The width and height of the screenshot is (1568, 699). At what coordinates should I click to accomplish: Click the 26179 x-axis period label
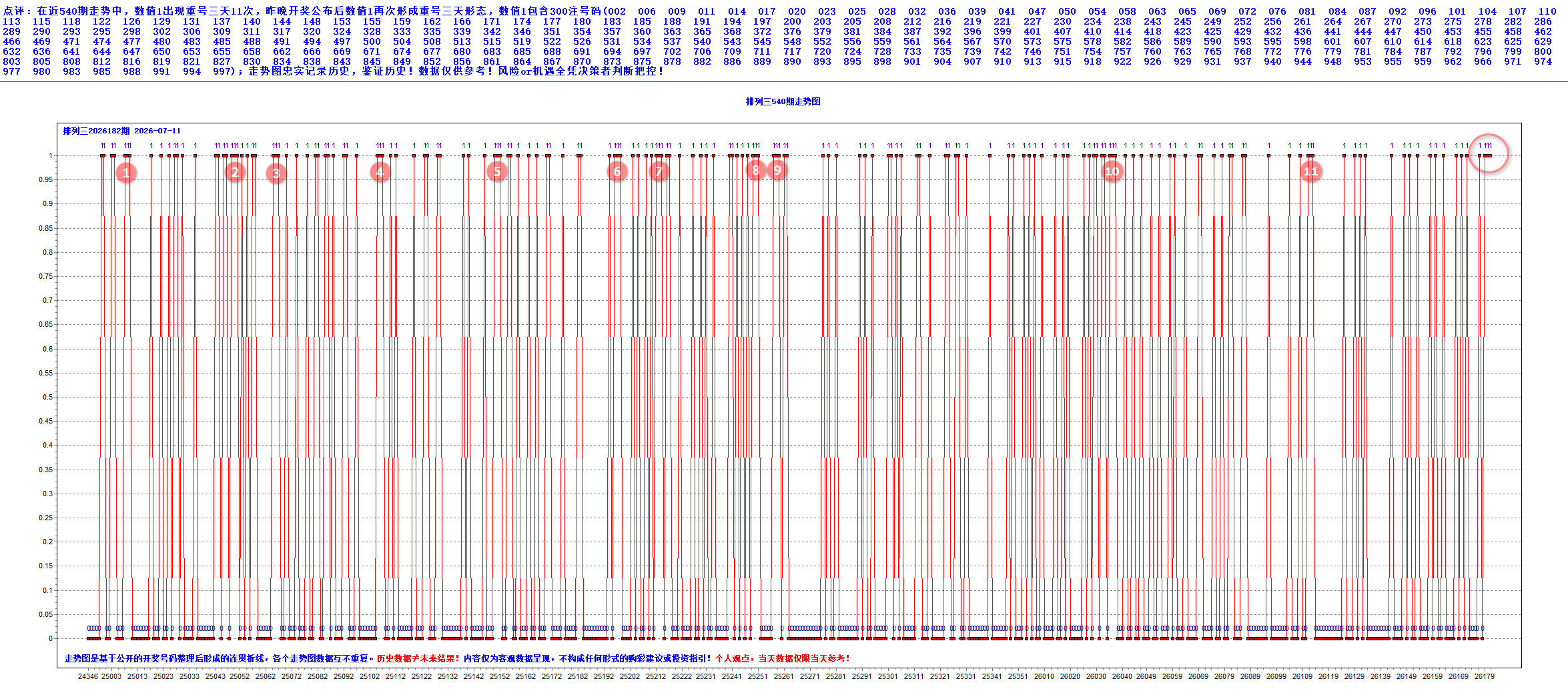pyautogui.click(x=1484, y=676)
